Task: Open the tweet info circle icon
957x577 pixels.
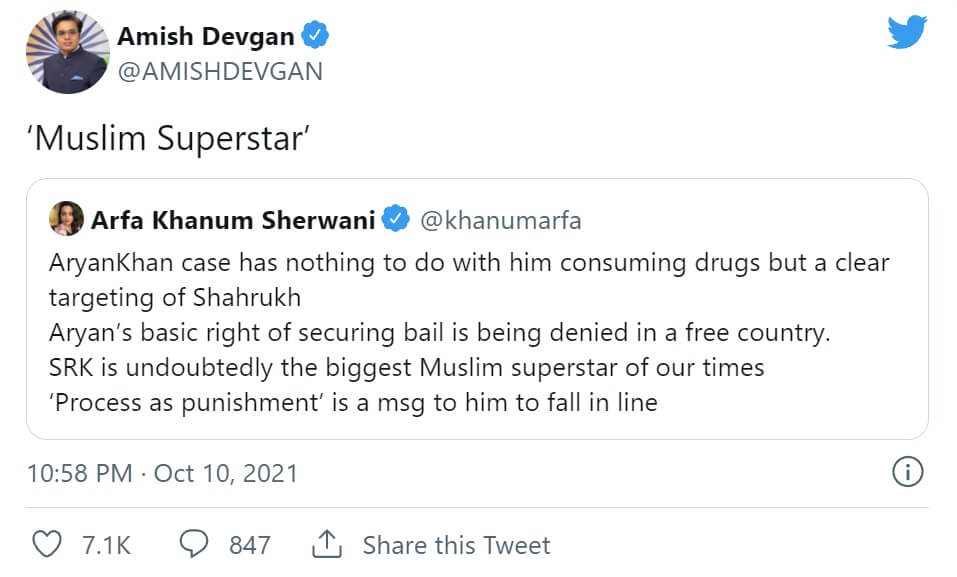Action: tap(906, 472)
